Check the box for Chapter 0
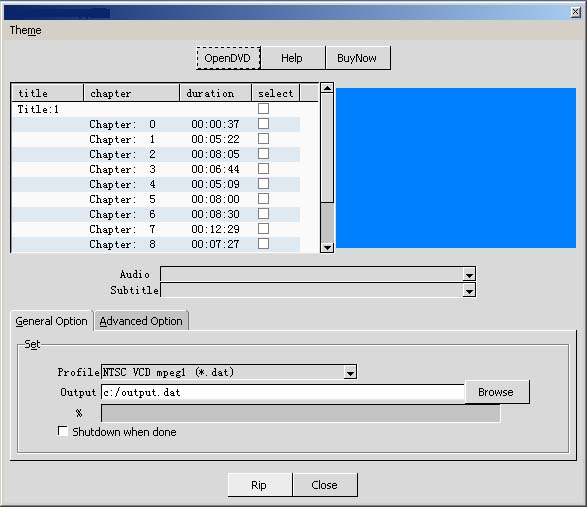Screen dimensions: 587x507 [263, 124]
